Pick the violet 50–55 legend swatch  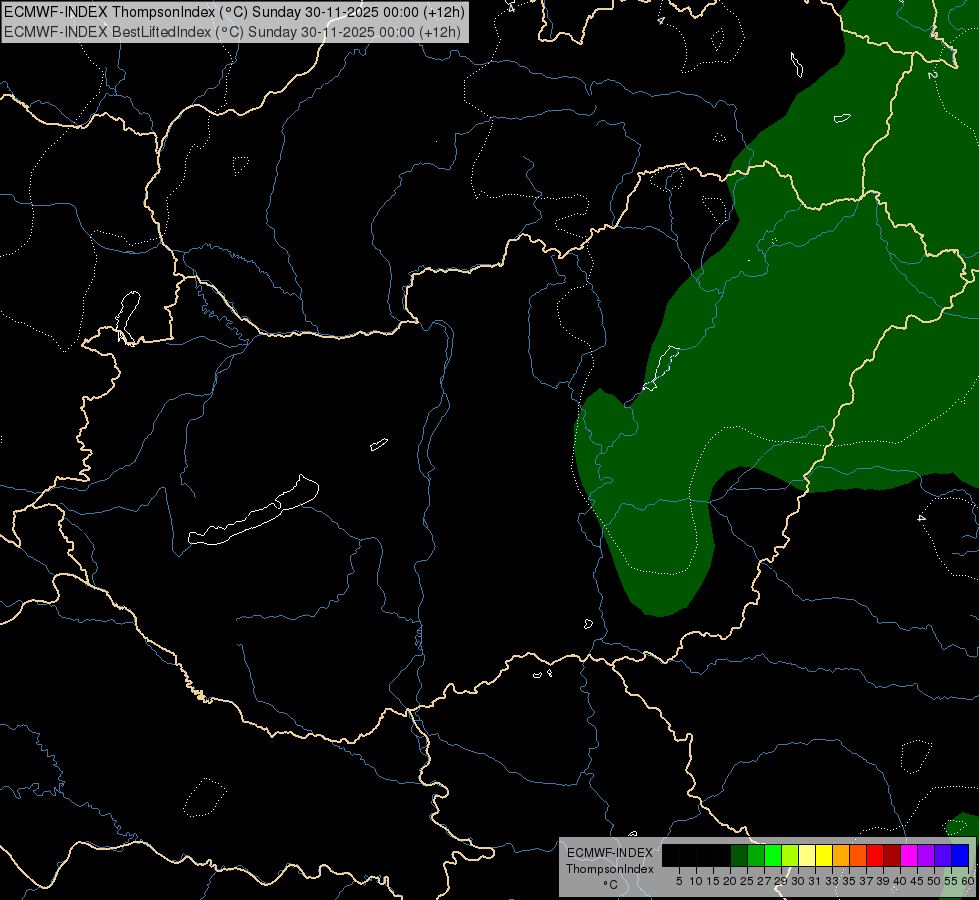[x=943, y=855]
